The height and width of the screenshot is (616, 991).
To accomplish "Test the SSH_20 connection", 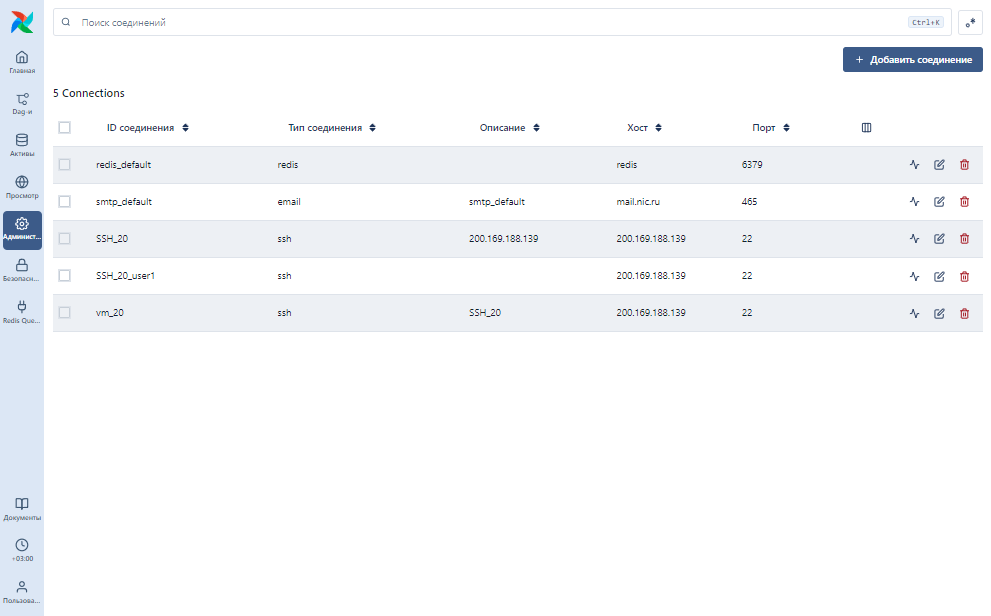I will pyautogui.click(x=914, y=239).
